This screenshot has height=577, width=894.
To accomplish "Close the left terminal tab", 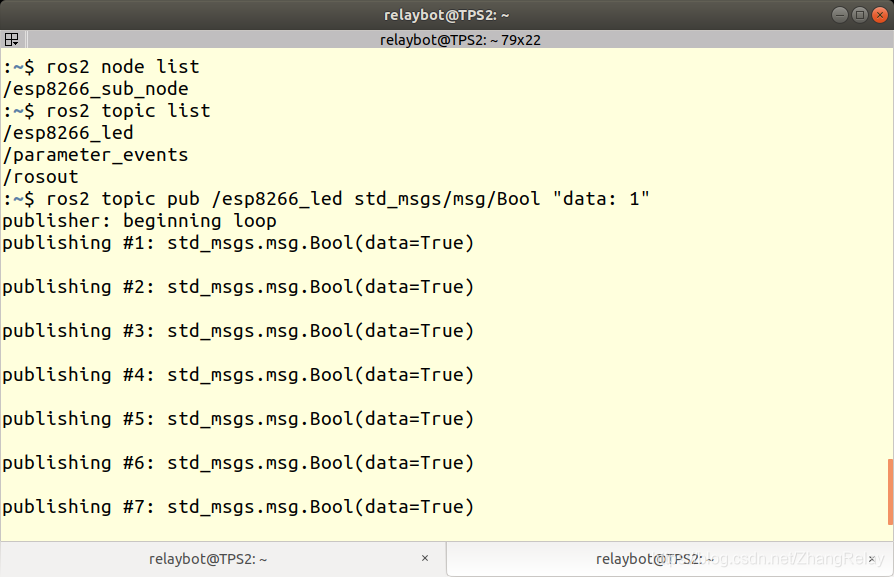I will (x=424, y=558).
